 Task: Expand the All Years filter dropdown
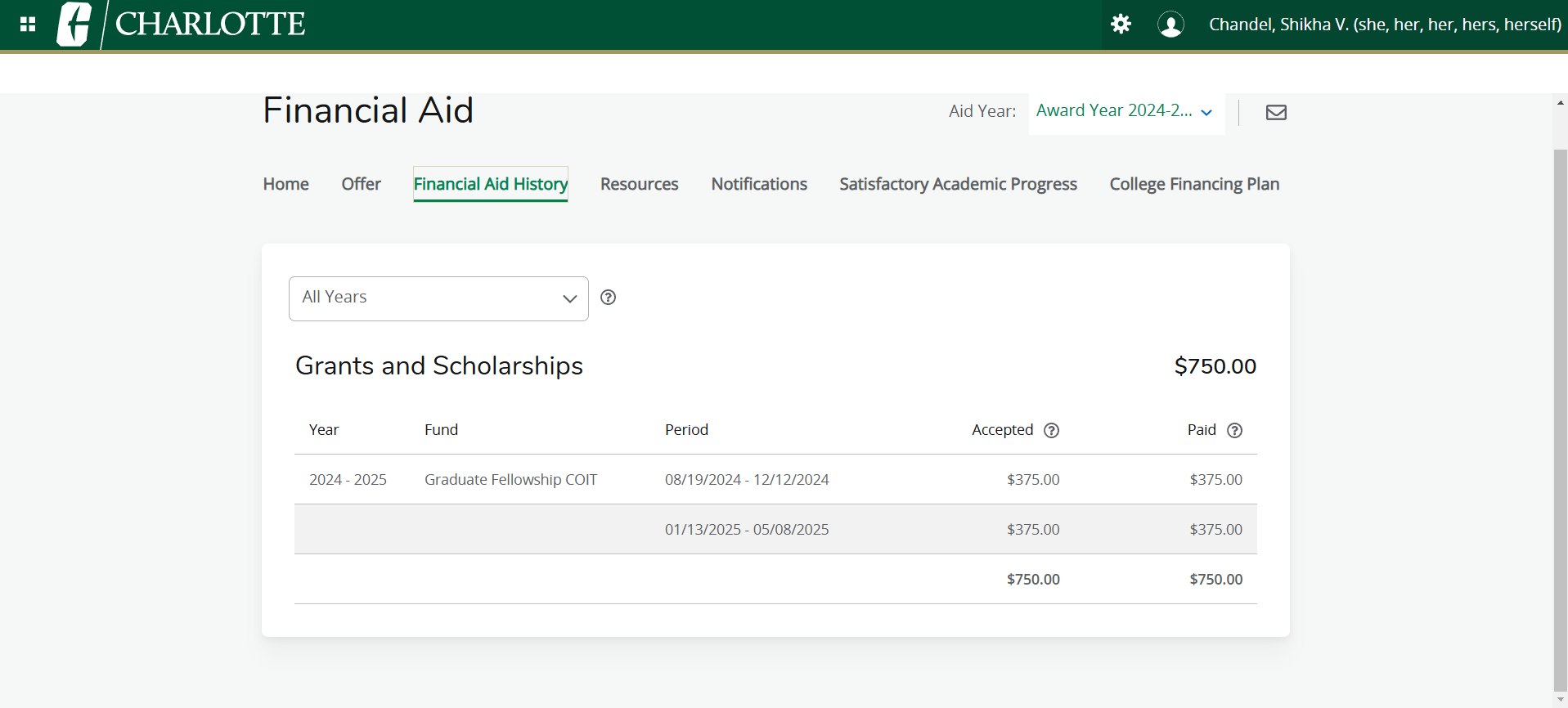438,298
